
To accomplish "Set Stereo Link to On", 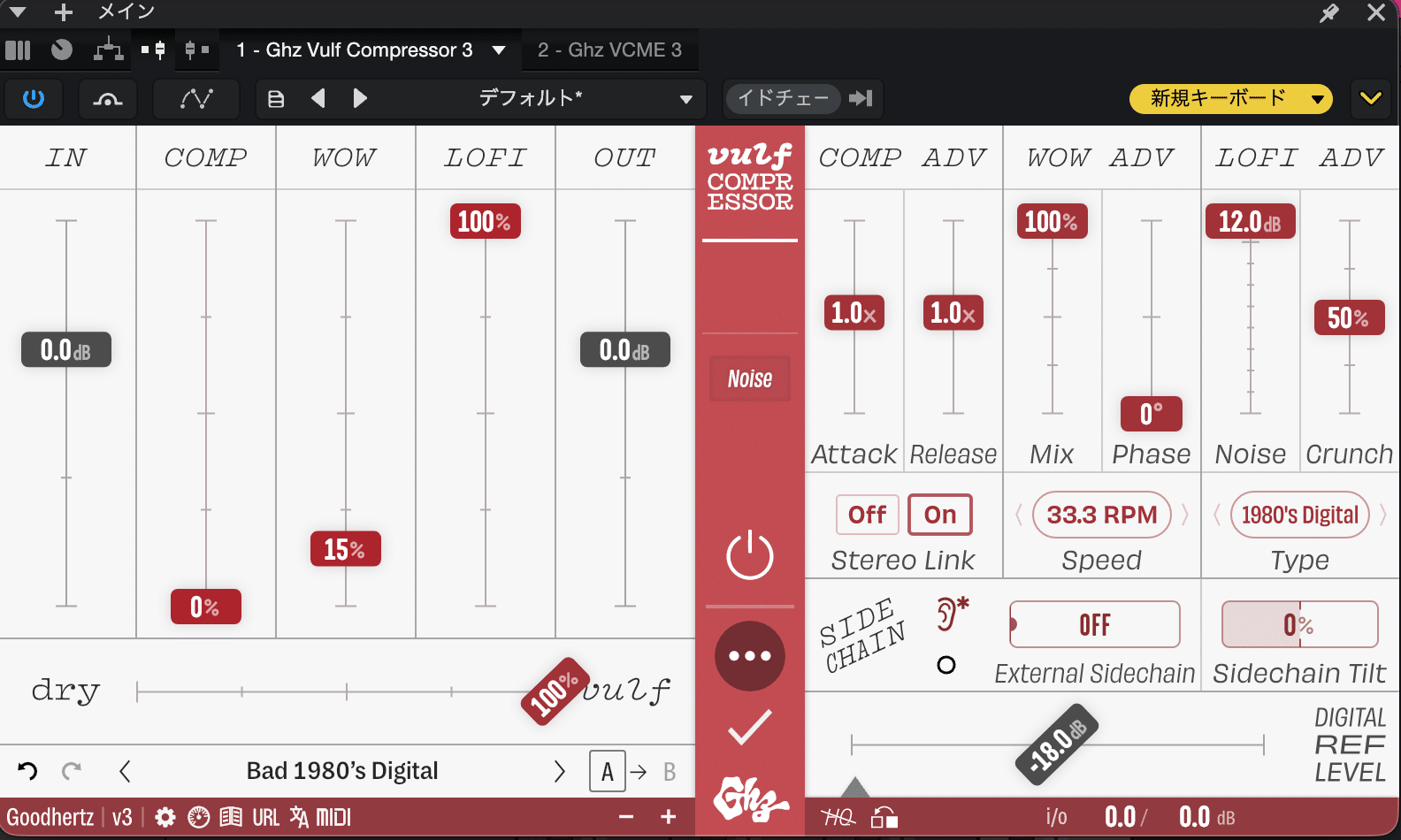I will click(x=940, y=515).
